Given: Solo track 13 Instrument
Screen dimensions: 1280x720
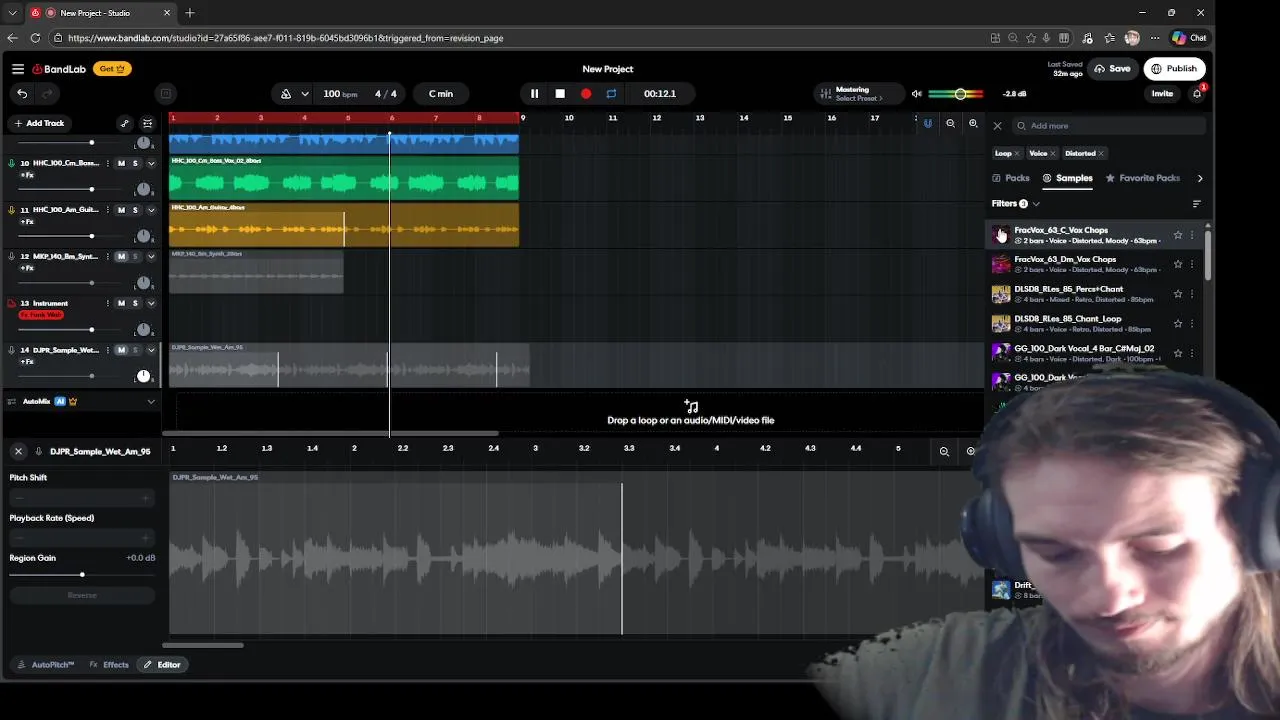Looking at the screenshot, I should point(135,303).
